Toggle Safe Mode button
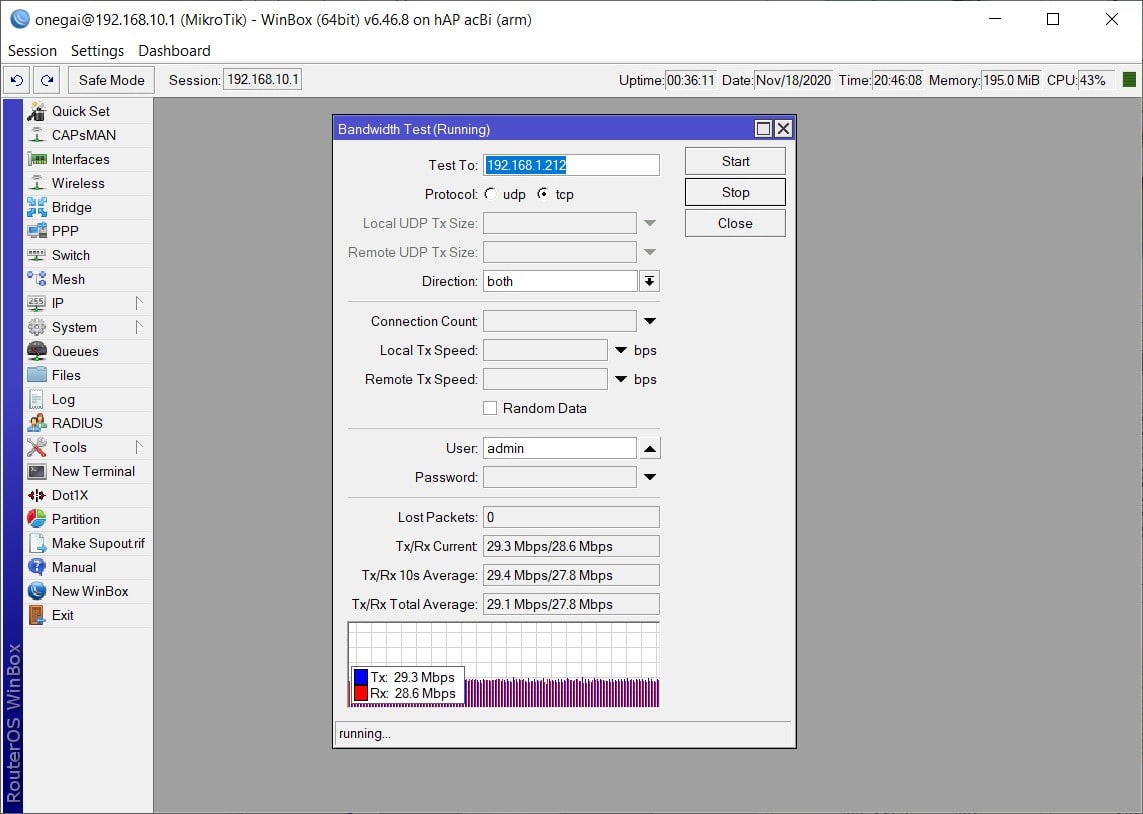Viewport: 1143px width, 814px height. tap(112, 80)
